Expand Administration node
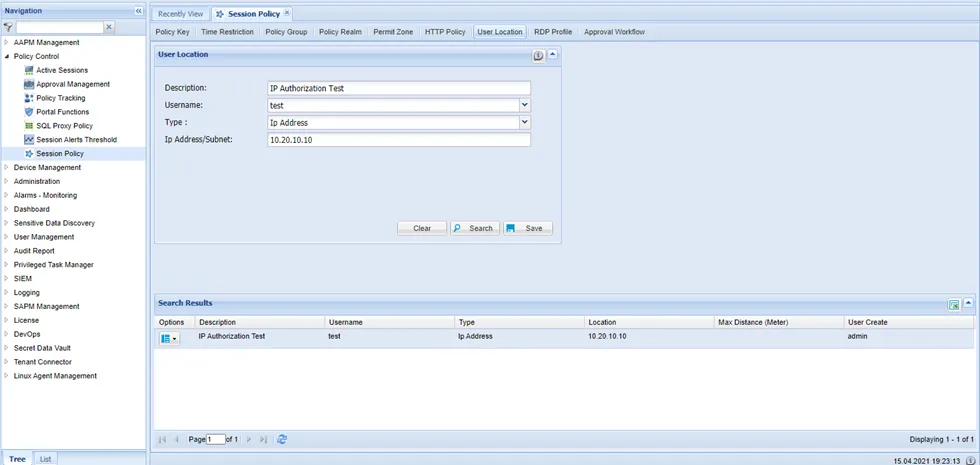The image size is (980, 465). coord(6,181)
